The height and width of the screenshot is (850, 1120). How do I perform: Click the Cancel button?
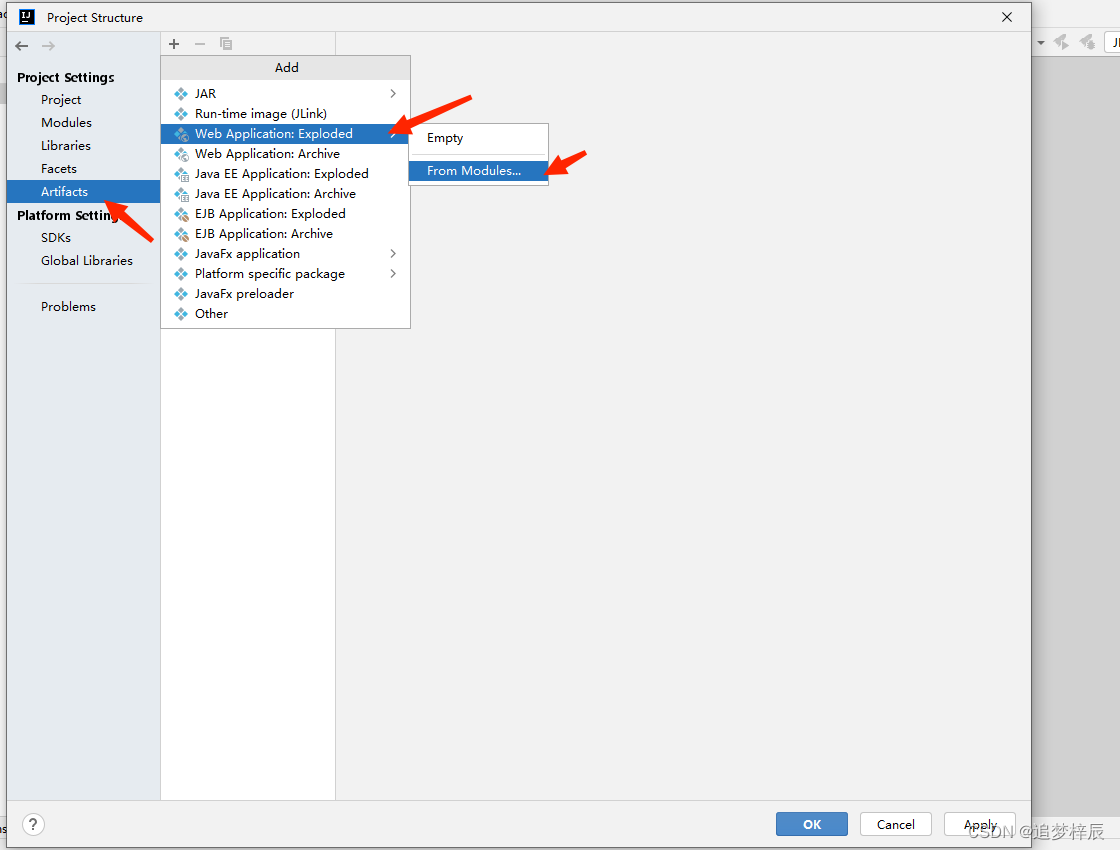point(896,824)
